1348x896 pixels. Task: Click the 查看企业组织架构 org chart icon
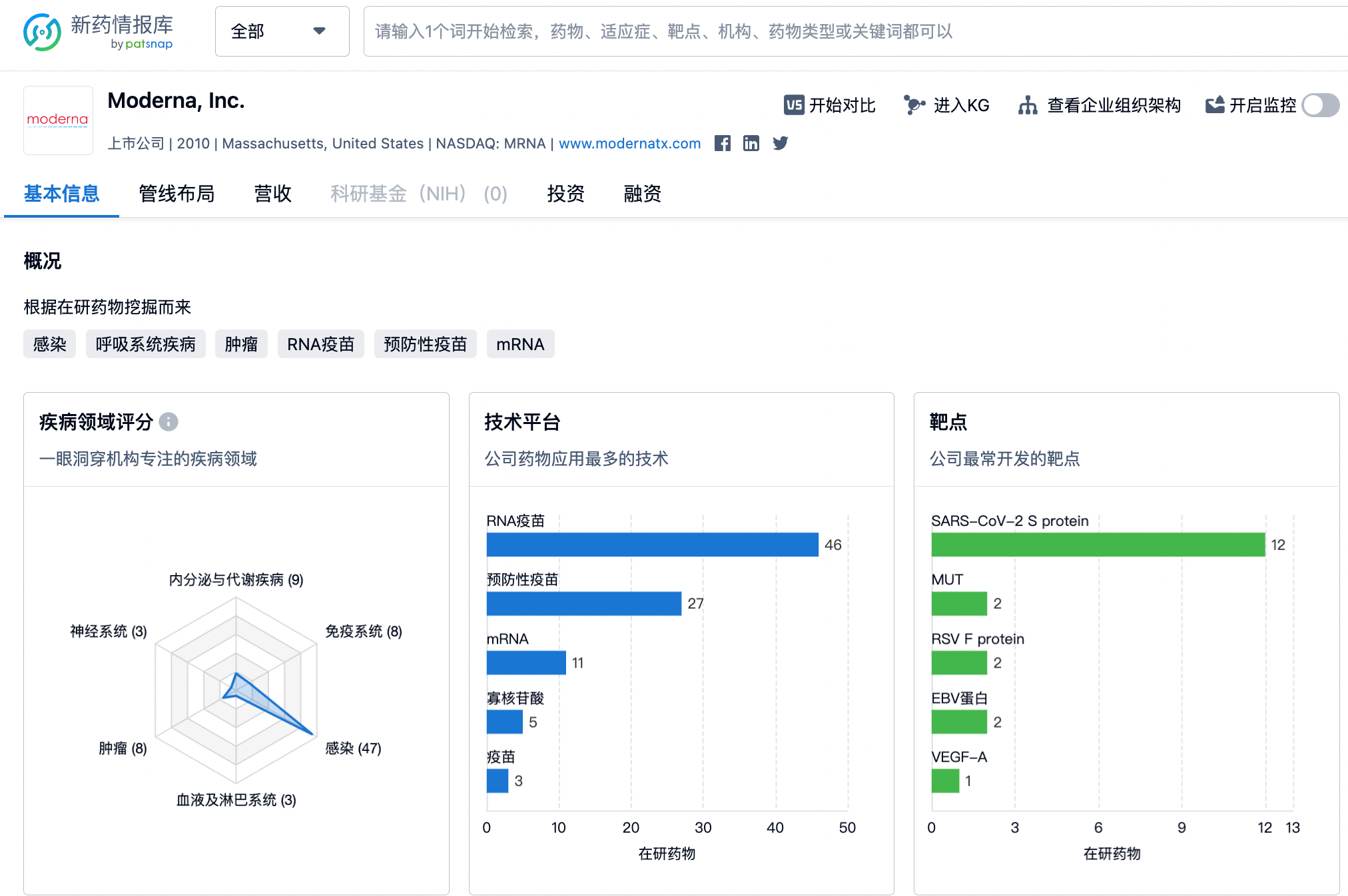coord(1028,105)
